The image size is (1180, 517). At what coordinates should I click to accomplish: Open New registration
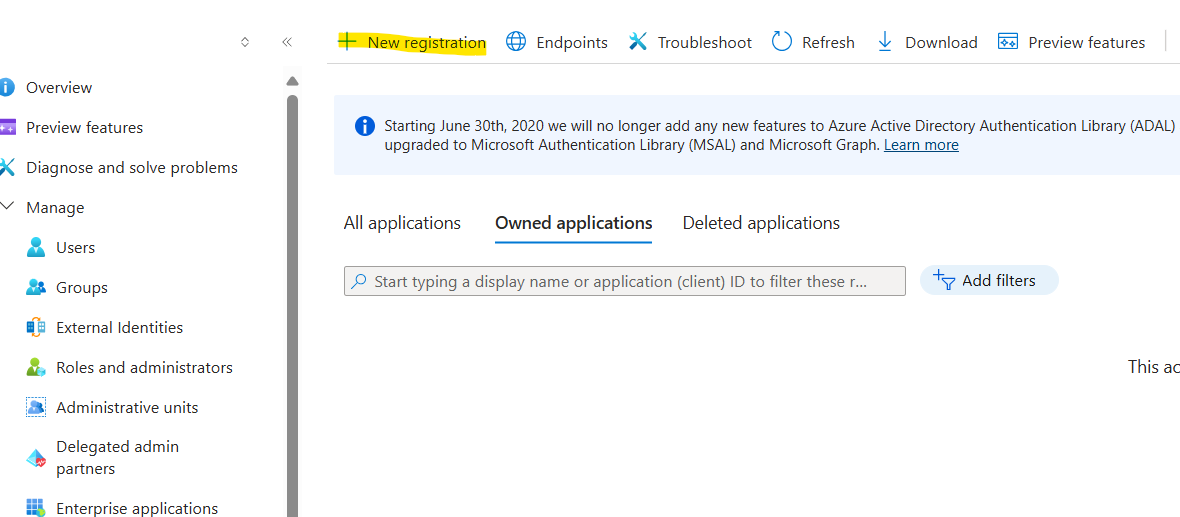[412, 43]
